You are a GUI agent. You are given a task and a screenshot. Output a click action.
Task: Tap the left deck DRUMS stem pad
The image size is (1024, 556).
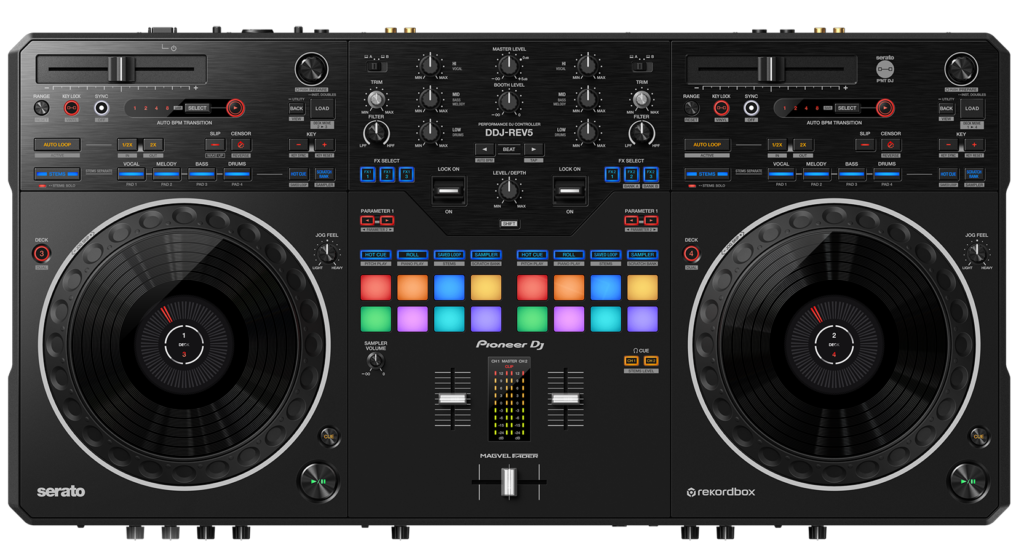[x=237, y=174]
